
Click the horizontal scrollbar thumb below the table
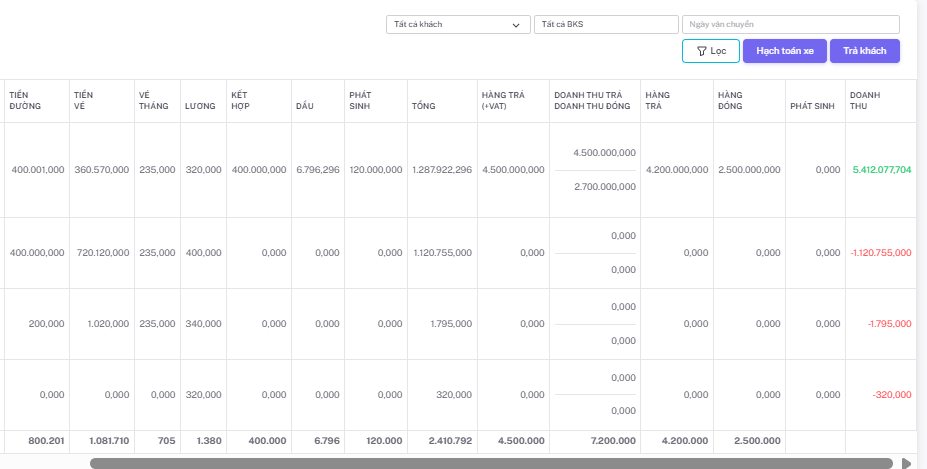click(490, 463)
